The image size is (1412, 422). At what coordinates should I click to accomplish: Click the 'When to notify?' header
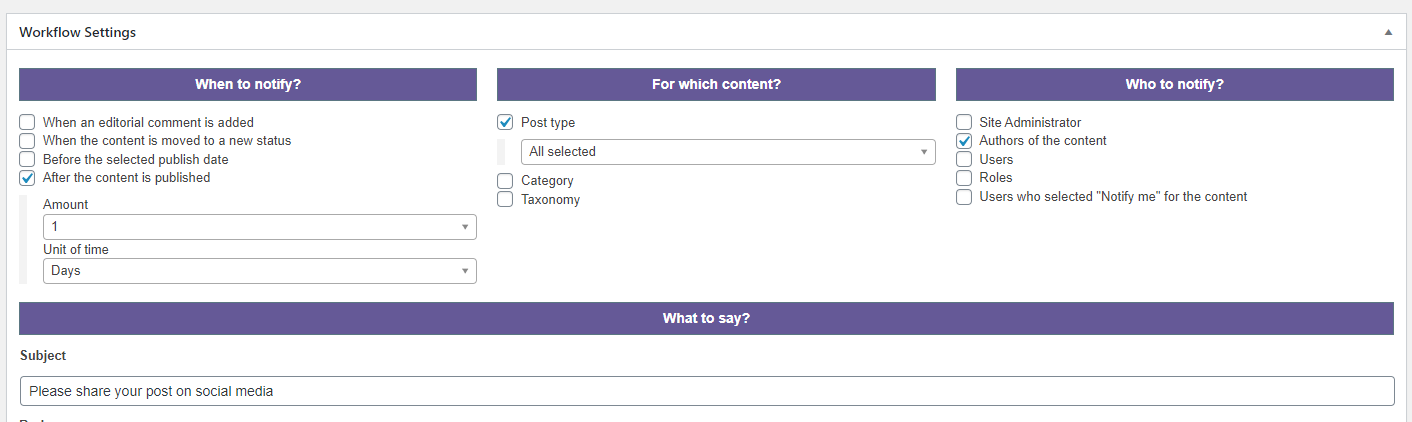click(x=248, y=85)
